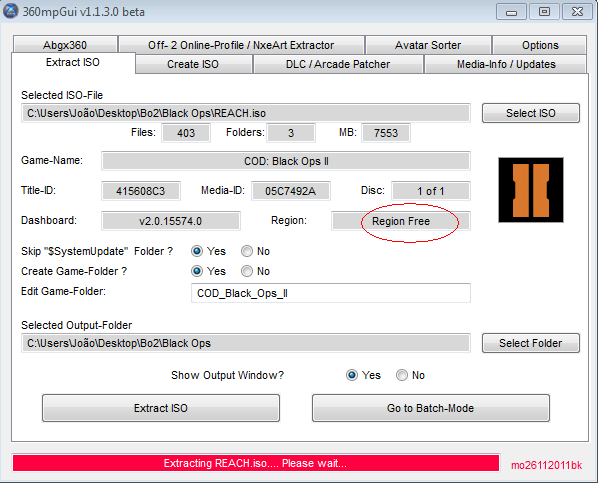Open the DLC / Arcade Patcher tab
The image size is (598, 483).
338,64
